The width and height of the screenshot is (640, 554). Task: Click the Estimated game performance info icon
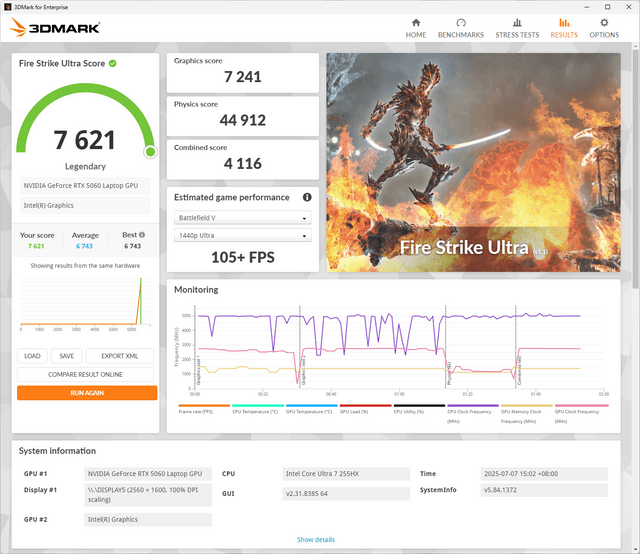(307, 197)
